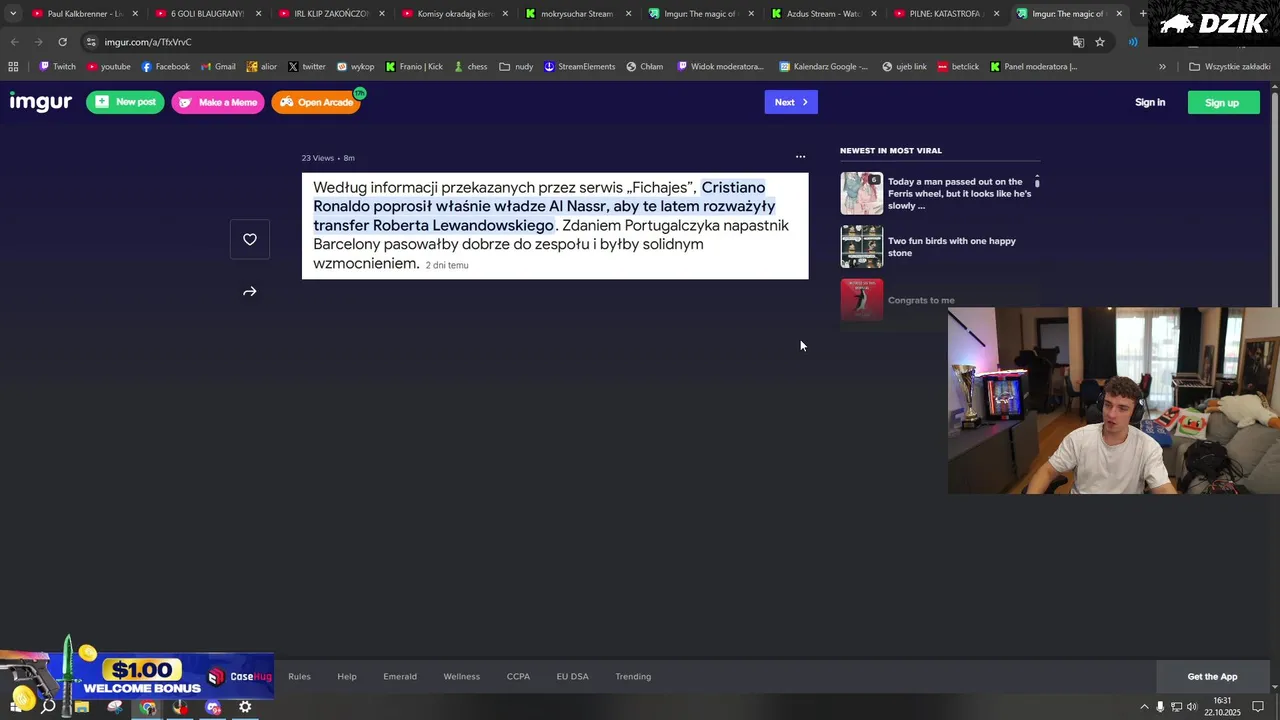The image size is (1280, 720).
Task: Open File Explorer from the taskbar
Action: point(82,707)
